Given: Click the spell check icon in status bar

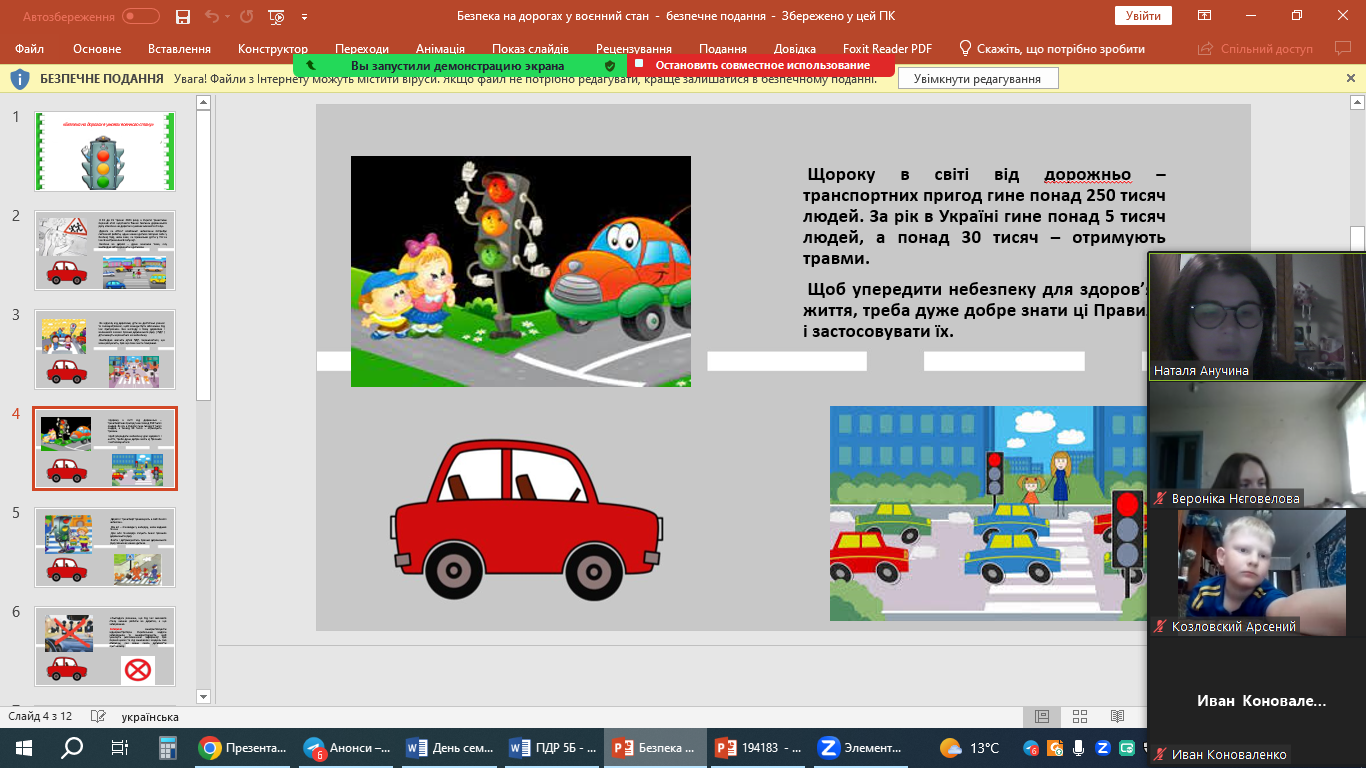Looking at the screenshot, I should 98,717.
